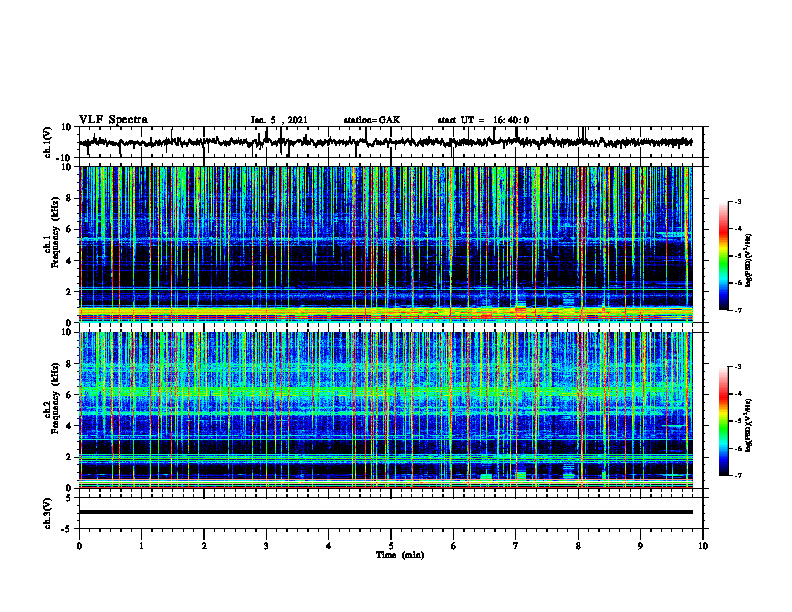Click the '3' tick on the time axis

266,546
